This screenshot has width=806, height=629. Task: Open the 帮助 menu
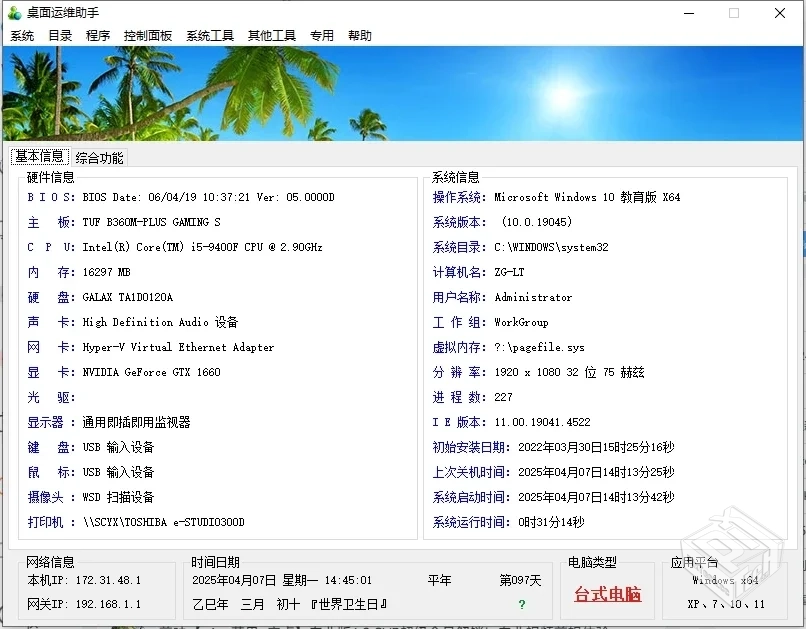click(359, 35)
